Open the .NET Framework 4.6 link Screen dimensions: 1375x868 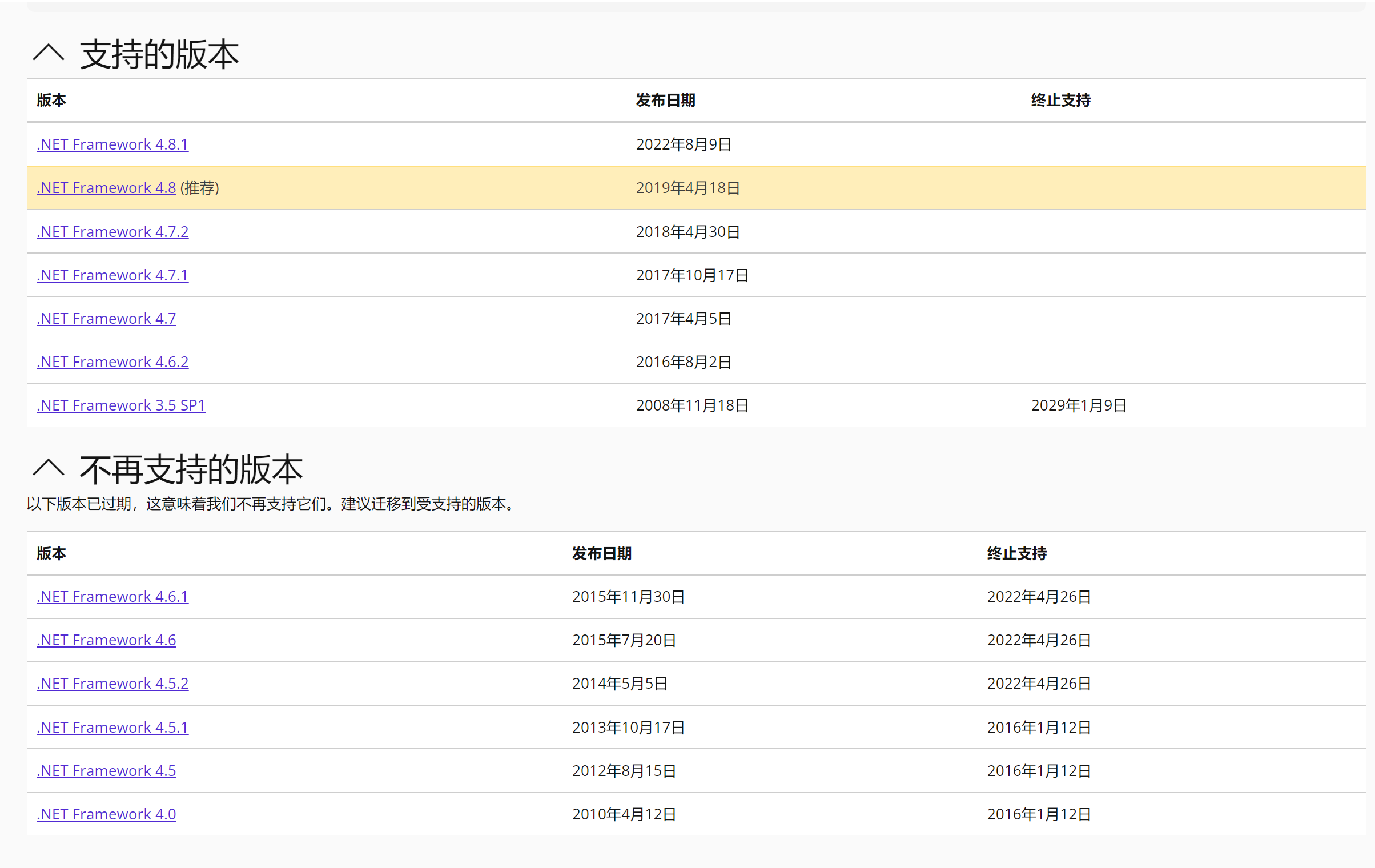[x=106, y=640]
